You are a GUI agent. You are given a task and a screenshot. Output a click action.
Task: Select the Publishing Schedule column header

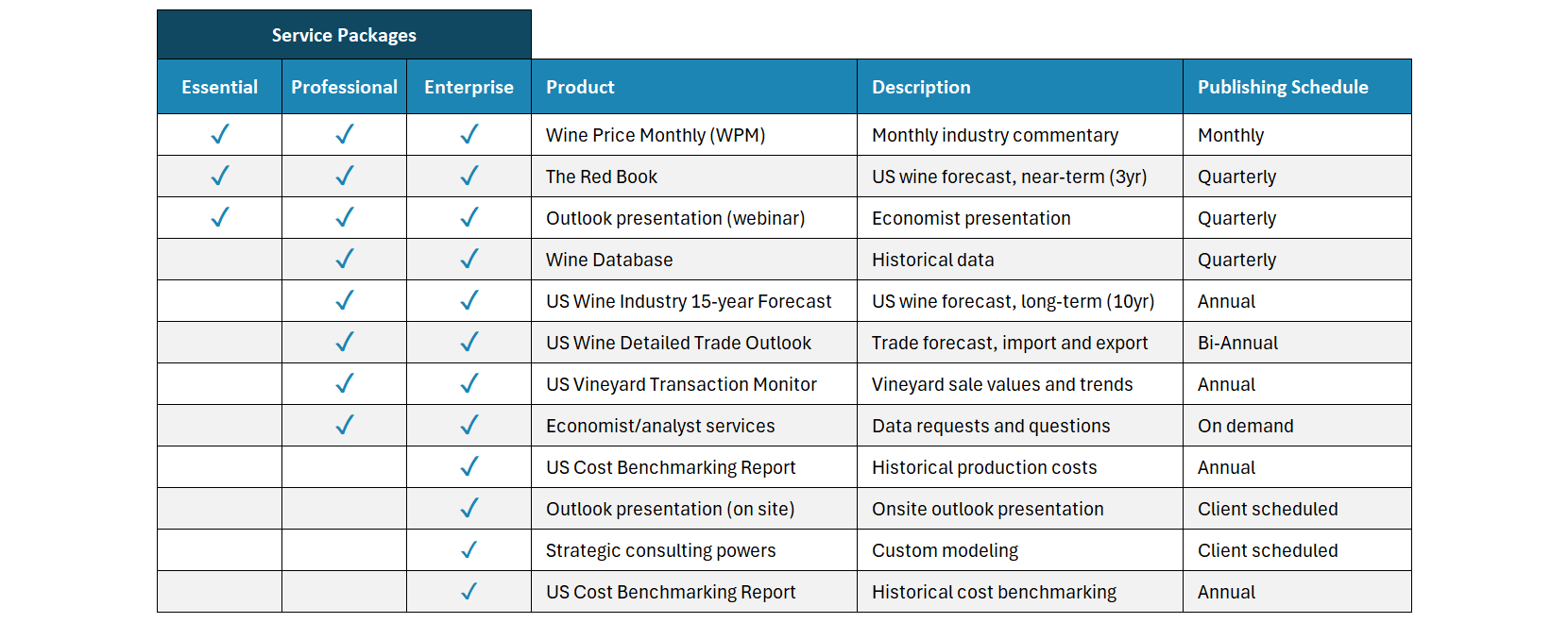[1283, 87]
